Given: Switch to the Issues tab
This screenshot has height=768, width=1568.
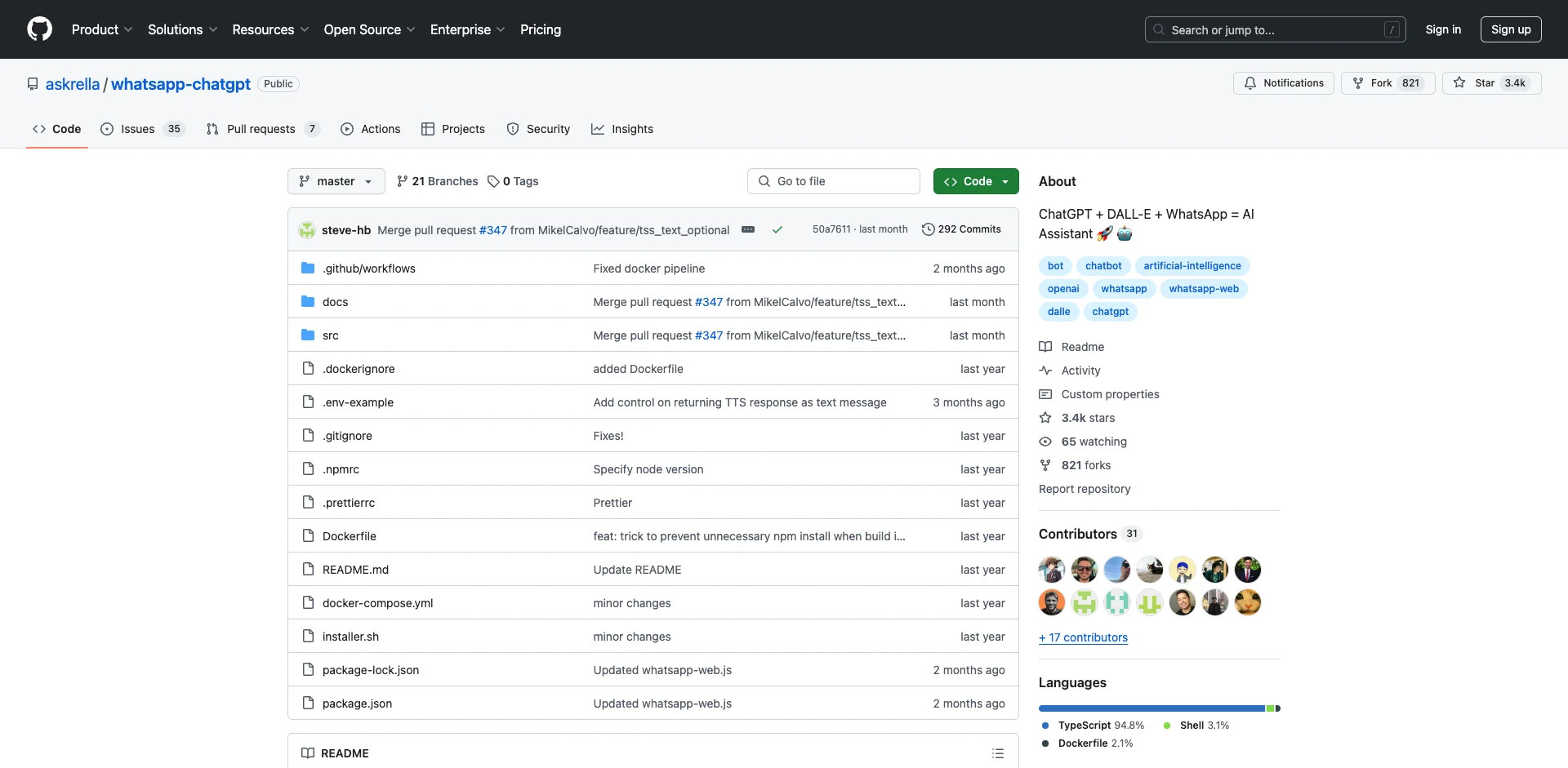Looking at the screenshot, I should [143, 129].
